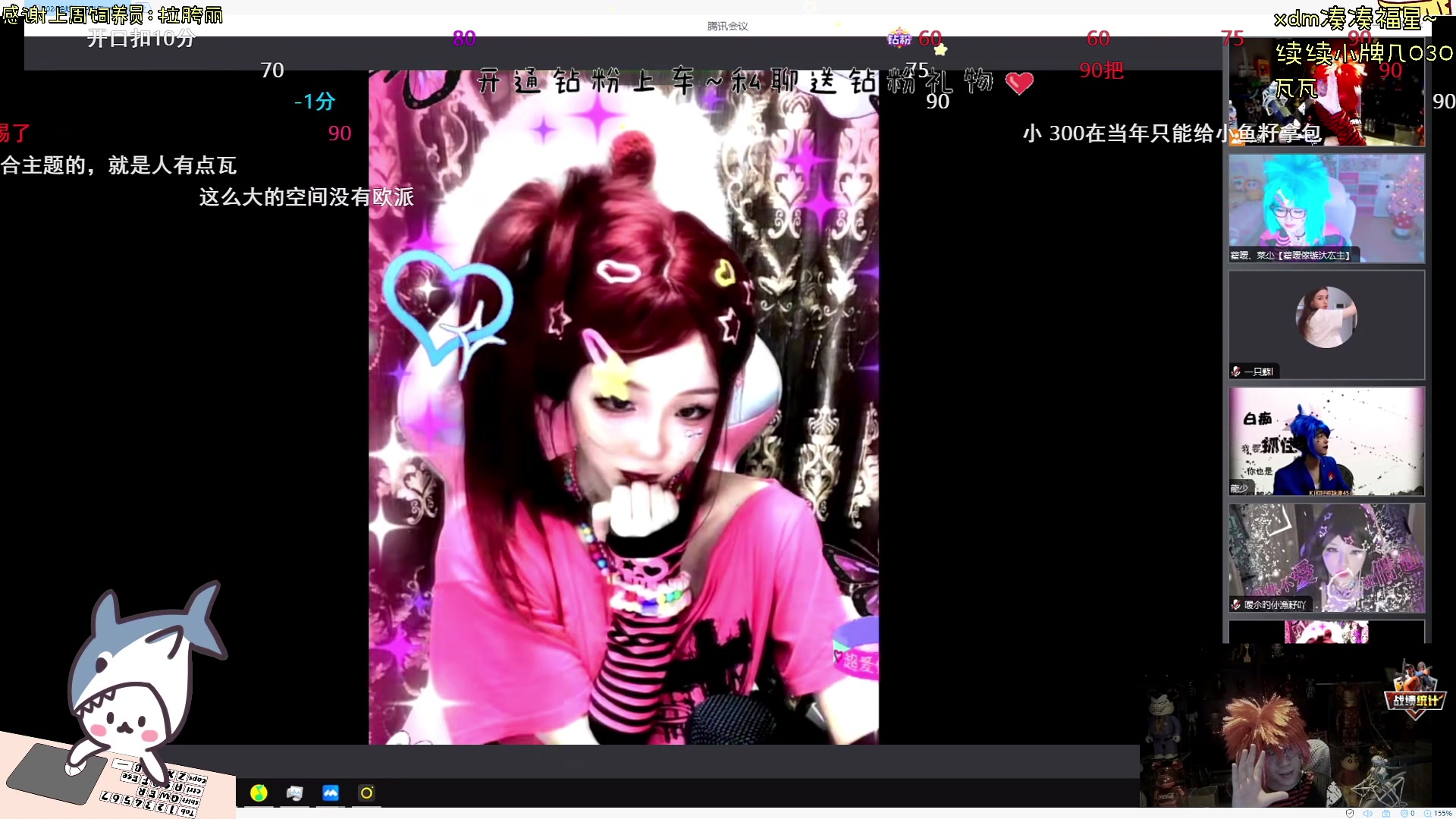Click muted mic icon on purple-hair participant tile

(x=1236, y=605)
